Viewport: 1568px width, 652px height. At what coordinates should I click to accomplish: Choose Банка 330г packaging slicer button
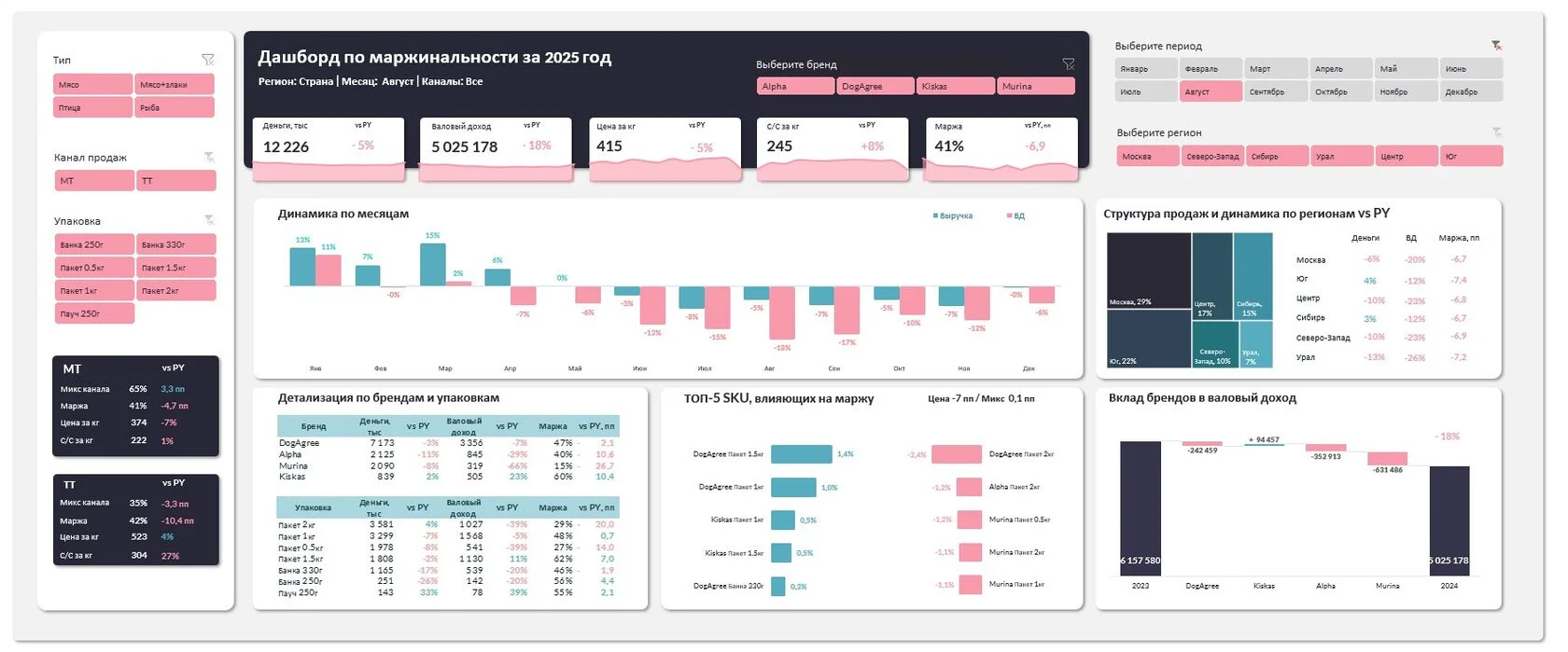[176, 244]
